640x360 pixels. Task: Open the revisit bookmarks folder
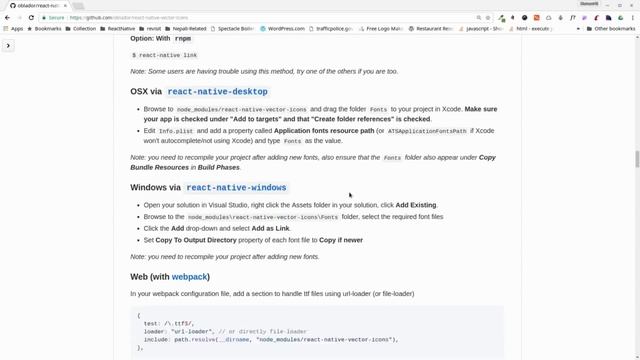point(150,29)
